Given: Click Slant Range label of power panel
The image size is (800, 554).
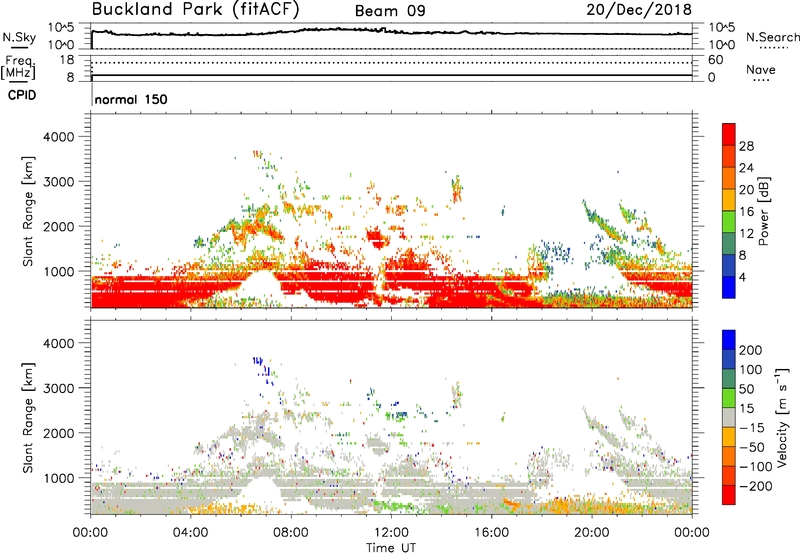Looking at the screenshot, I should click(28, 211).
